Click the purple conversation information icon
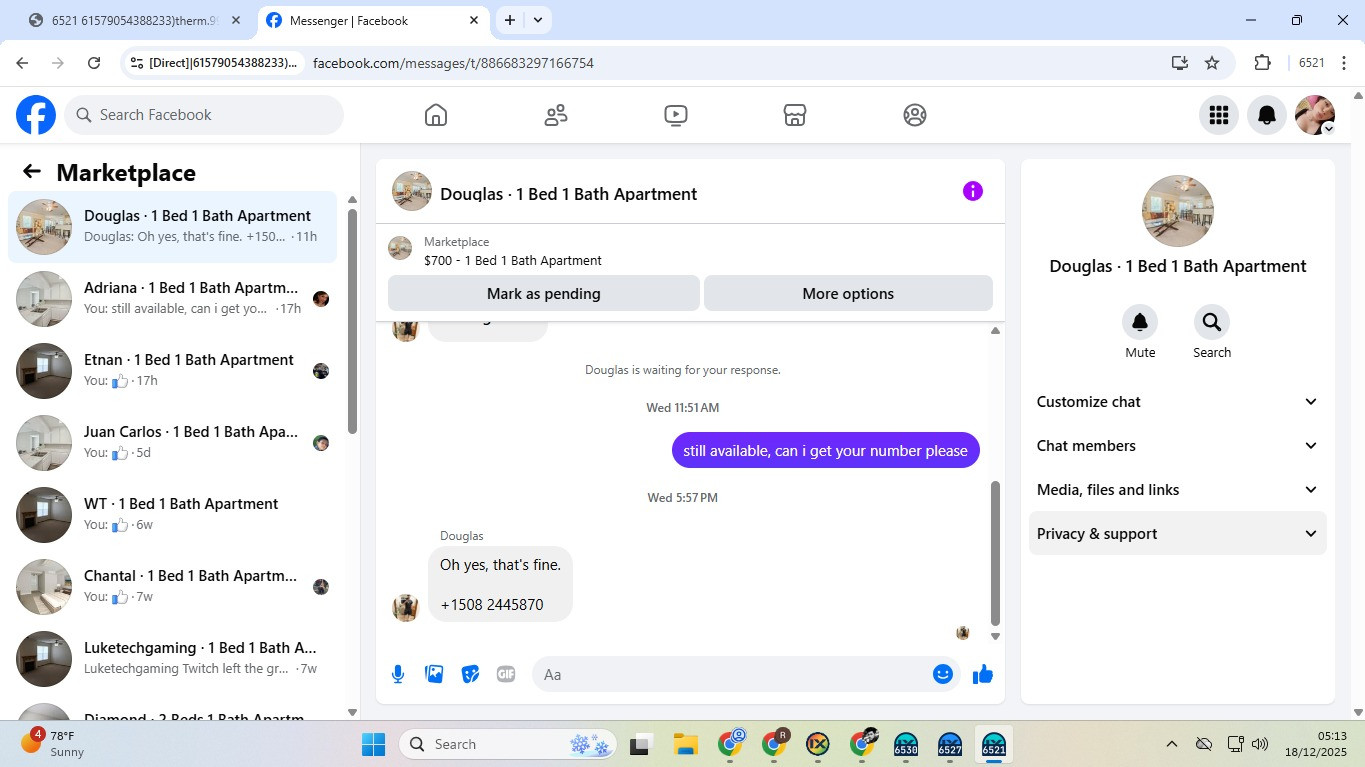The height and width of the screenshot is (767, 1365). 973,191
